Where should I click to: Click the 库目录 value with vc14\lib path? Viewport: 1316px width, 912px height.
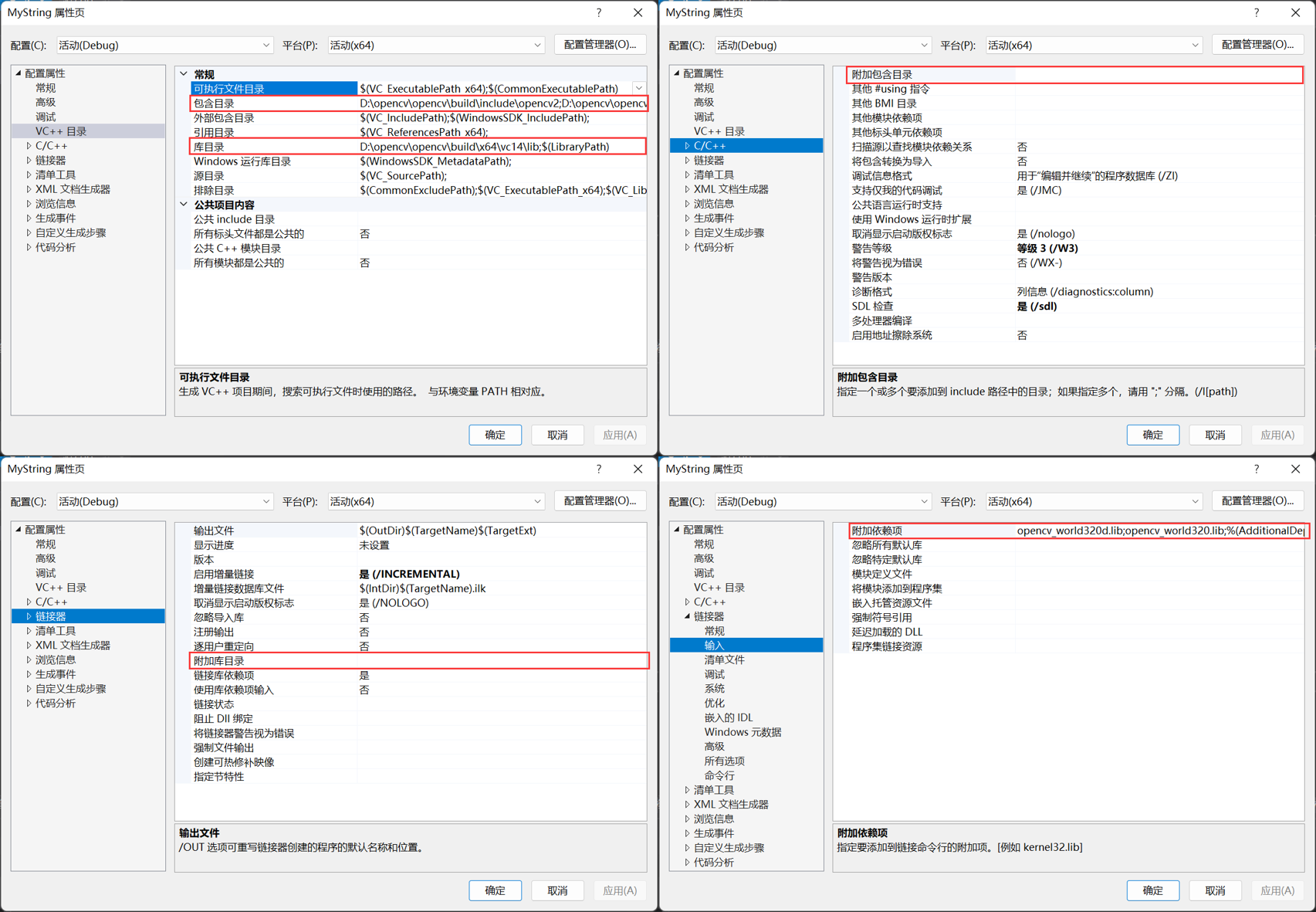[x=502, y=147]
